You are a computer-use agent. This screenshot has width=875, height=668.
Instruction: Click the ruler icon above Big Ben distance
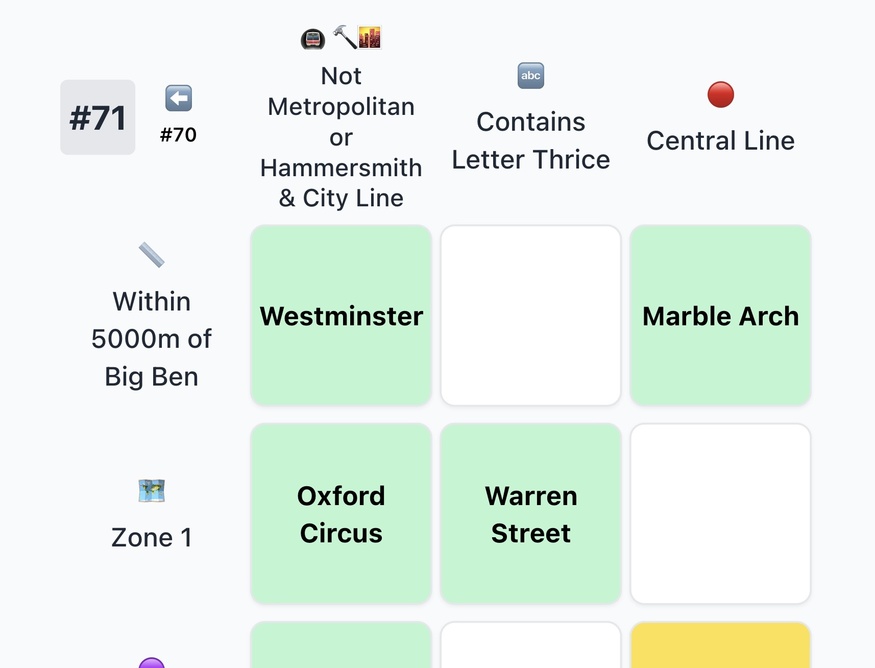tap(151, 255)
